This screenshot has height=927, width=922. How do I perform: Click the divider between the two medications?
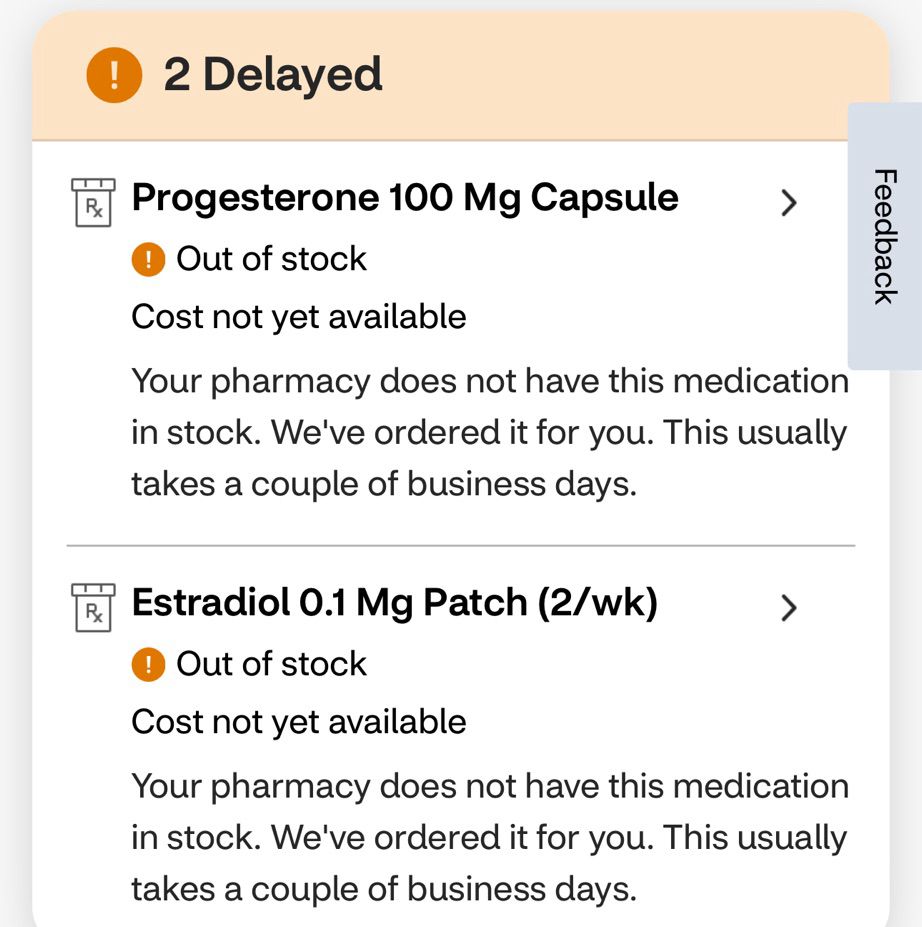pyautogui.click(x=461, y=546)
